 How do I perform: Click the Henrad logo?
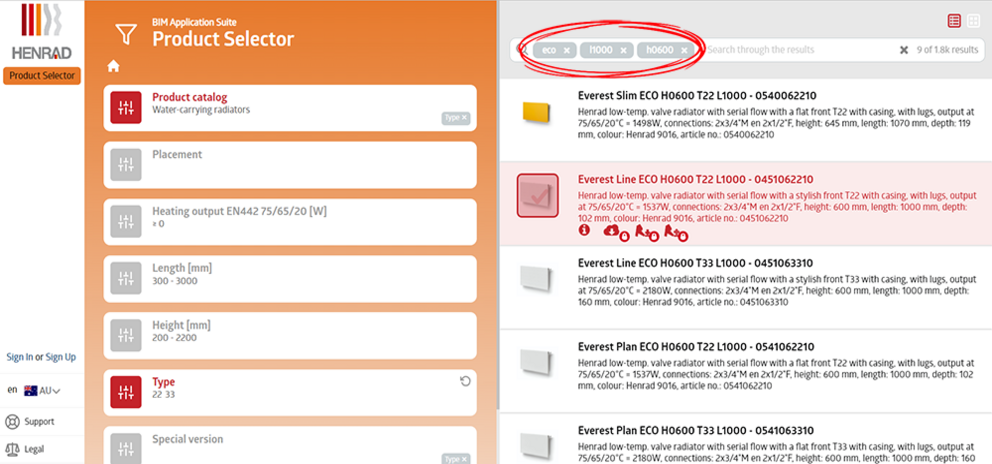pos(41,31)
